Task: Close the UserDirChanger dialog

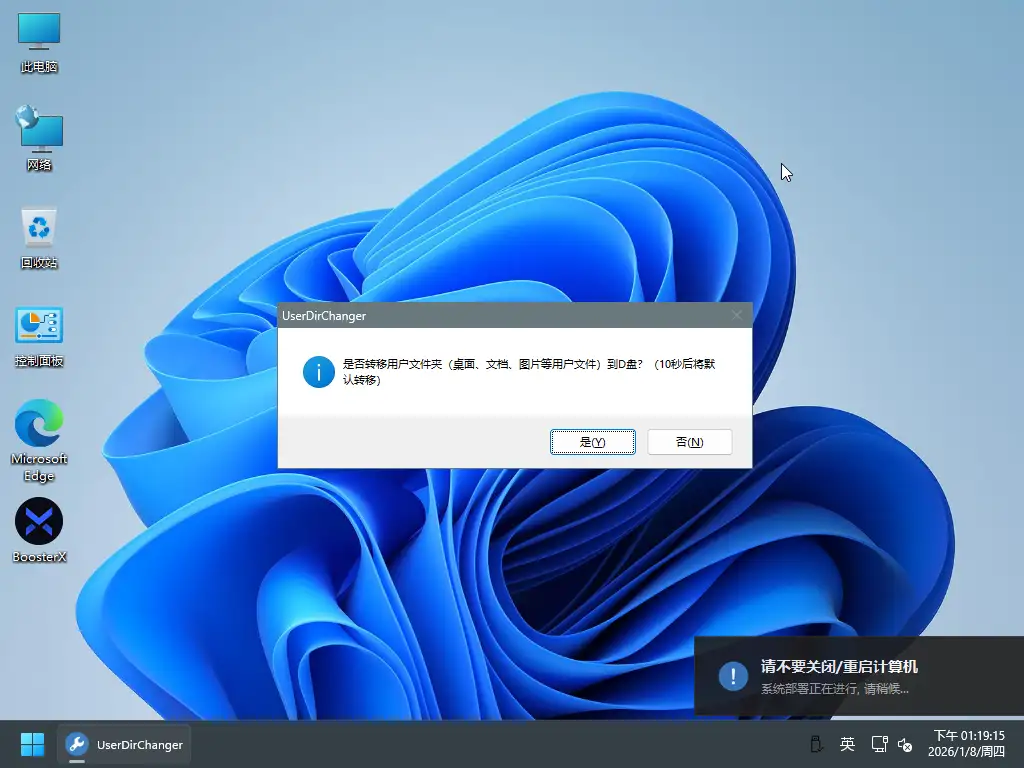Action: click(737, 315)
